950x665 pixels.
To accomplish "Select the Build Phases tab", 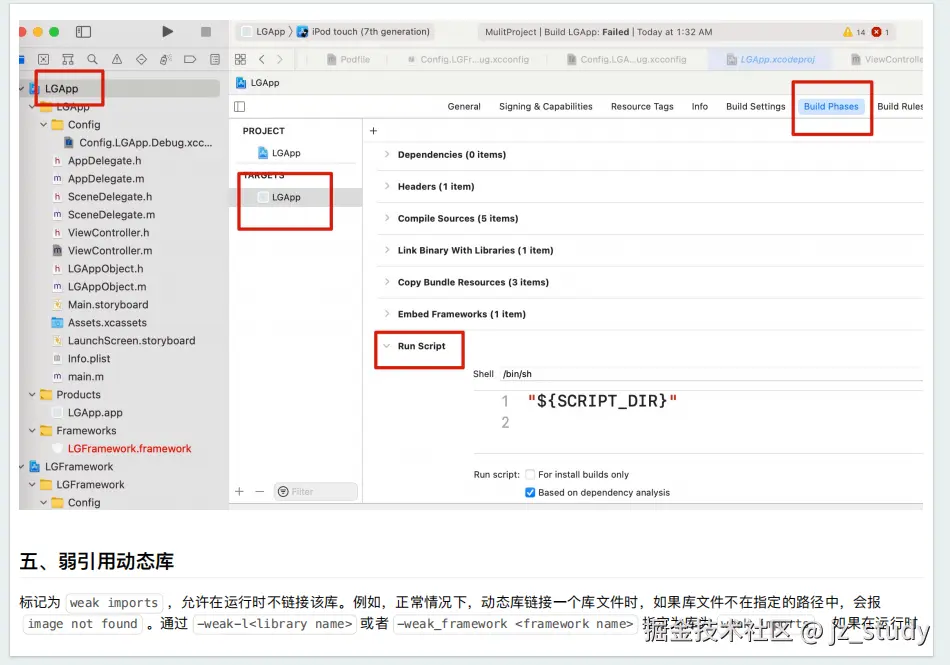I will (831, 107).
